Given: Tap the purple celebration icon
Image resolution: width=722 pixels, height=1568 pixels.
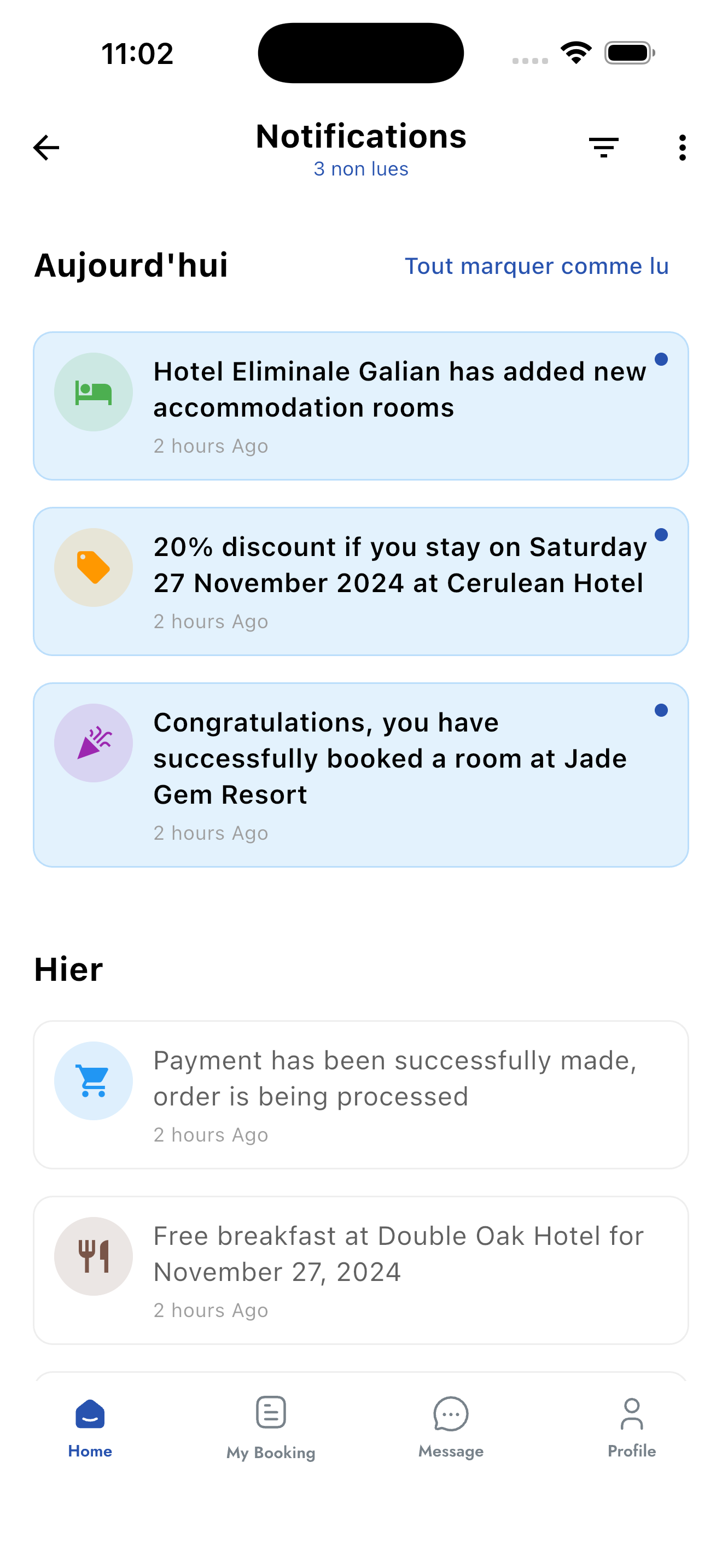Looking at the screenshot, I should (93, 742).
